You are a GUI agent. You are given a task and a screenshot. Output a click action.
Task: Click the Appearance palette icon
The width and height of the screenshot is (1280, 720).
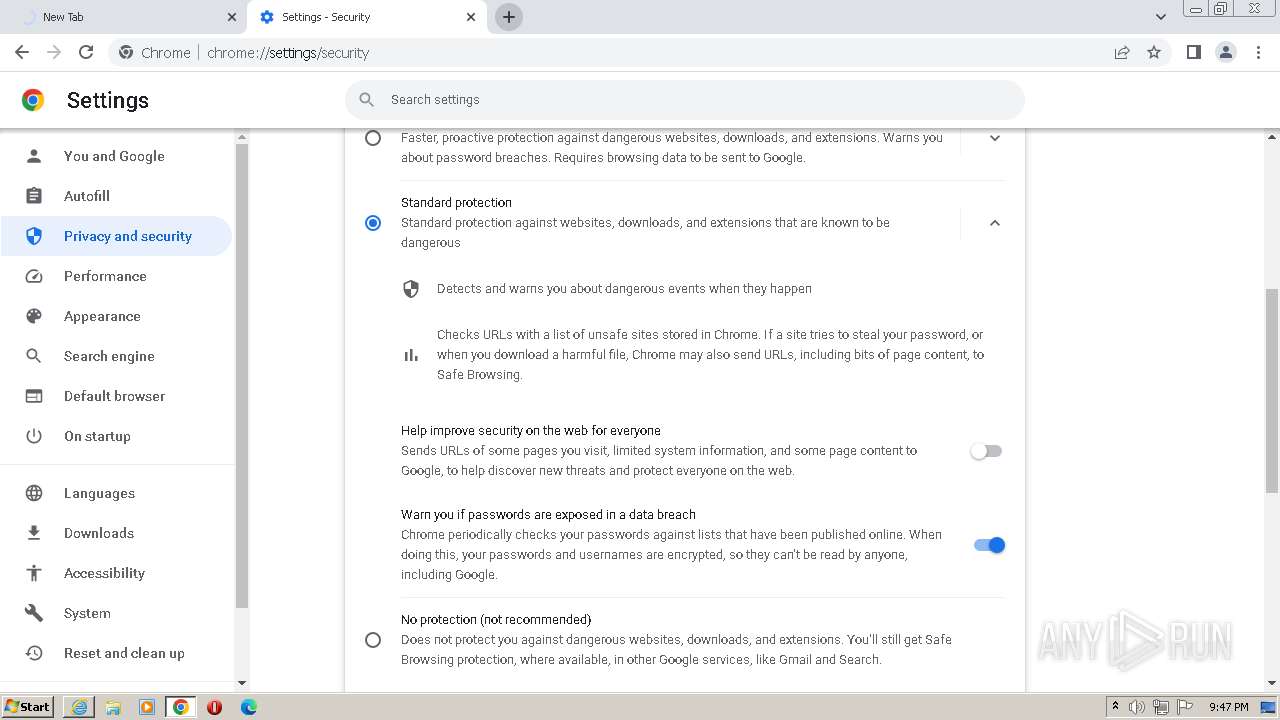(x=34, y=316)
